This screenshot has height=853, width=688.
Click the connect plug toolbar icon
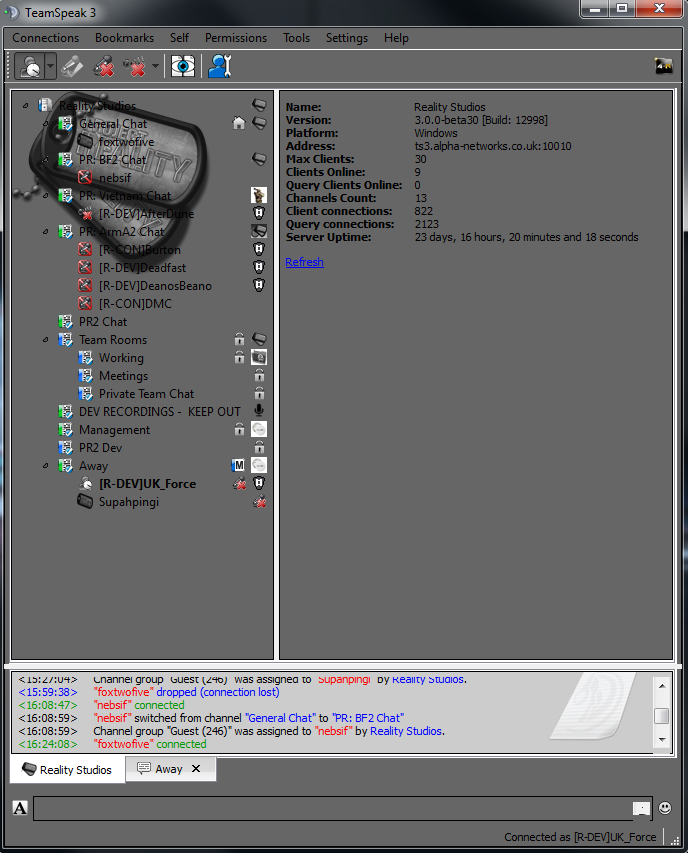click(72, 66)
